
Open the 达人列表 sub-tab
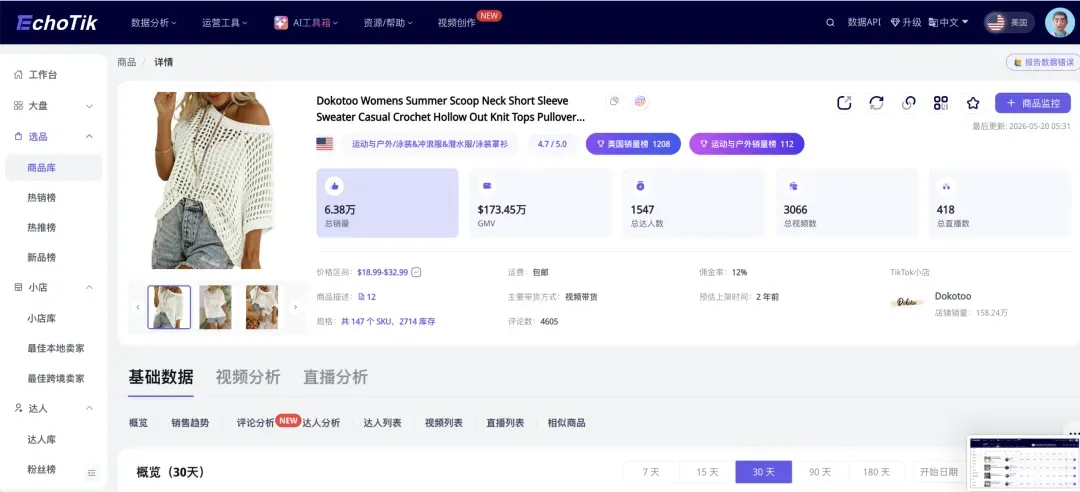coord(382,423)
